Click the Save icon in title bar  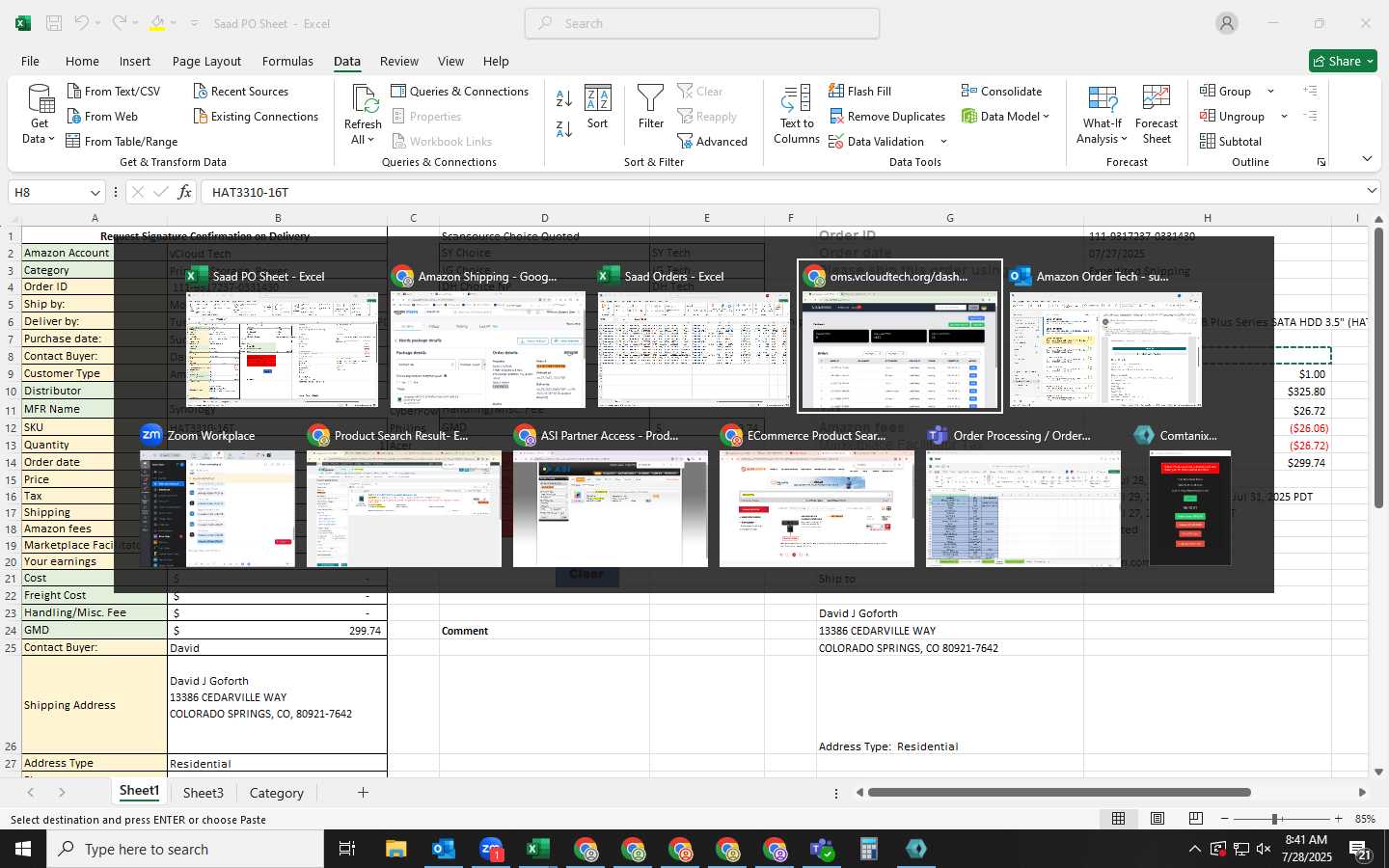(54, 23)
